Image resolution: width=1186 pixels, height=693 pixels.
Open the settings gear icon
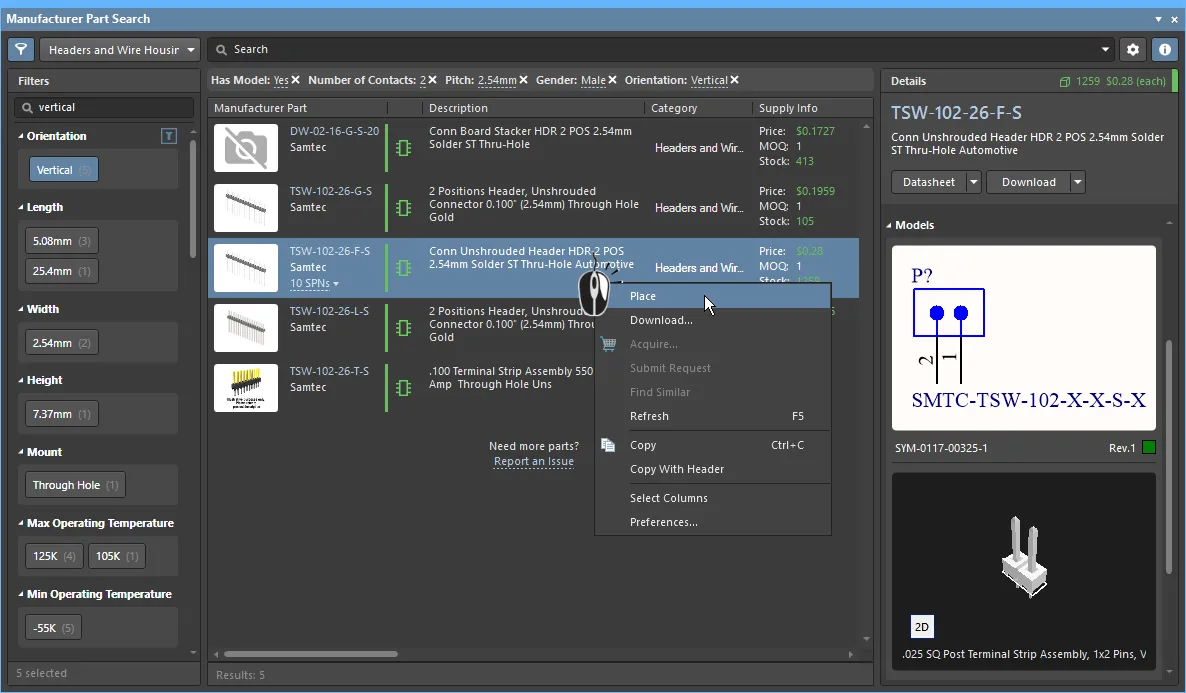[x=1132, y=50]
